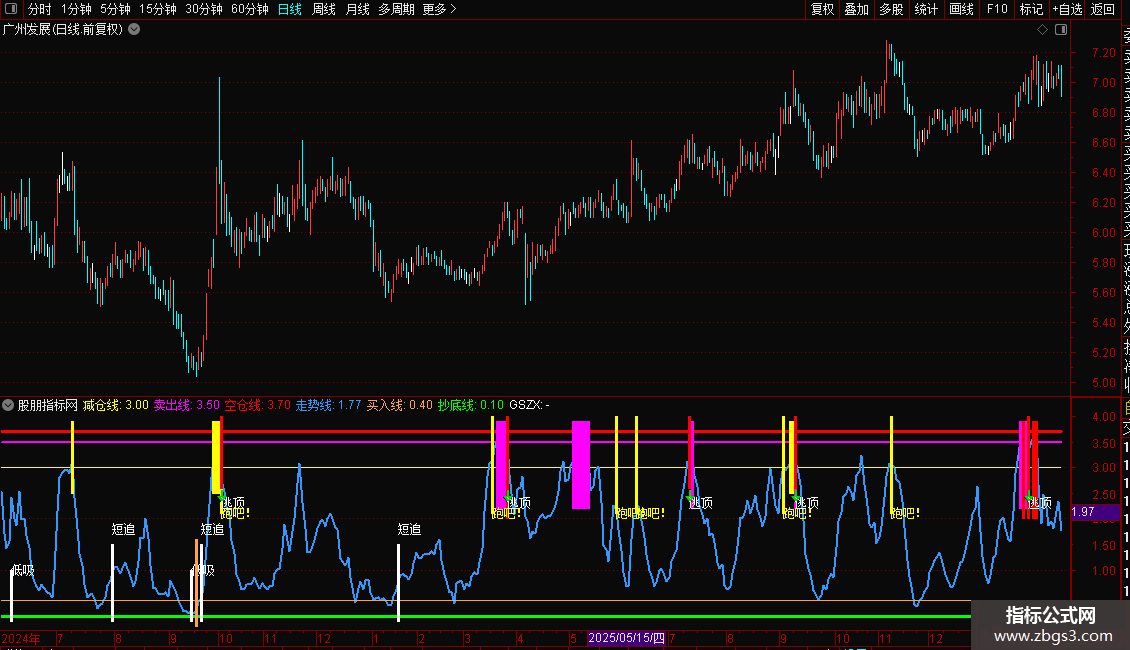Switch to the 分时 chart tab
Screen dimensions: 1130x650
(x=39, y=9)
